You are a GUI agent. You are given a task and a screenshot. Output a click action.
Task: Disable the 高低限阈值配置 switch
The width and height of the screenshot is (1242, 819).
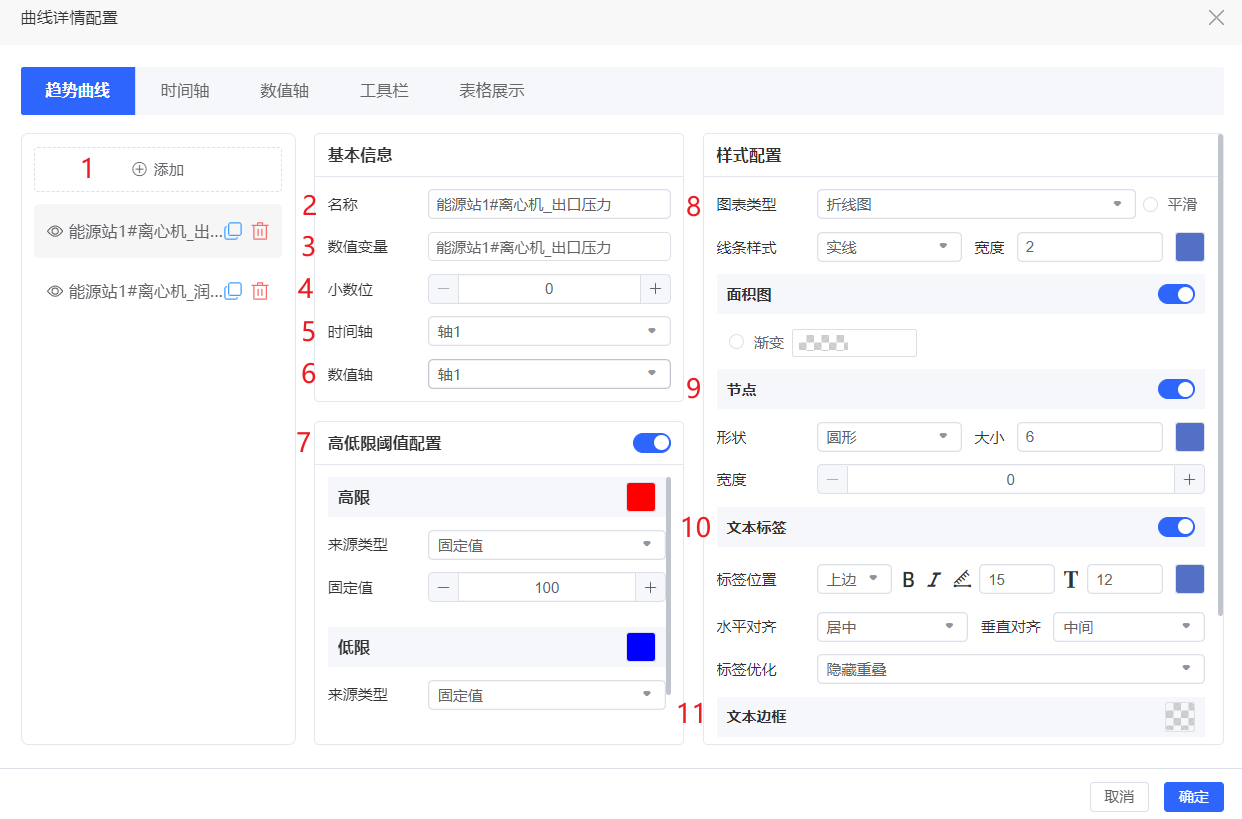point(651,443)
